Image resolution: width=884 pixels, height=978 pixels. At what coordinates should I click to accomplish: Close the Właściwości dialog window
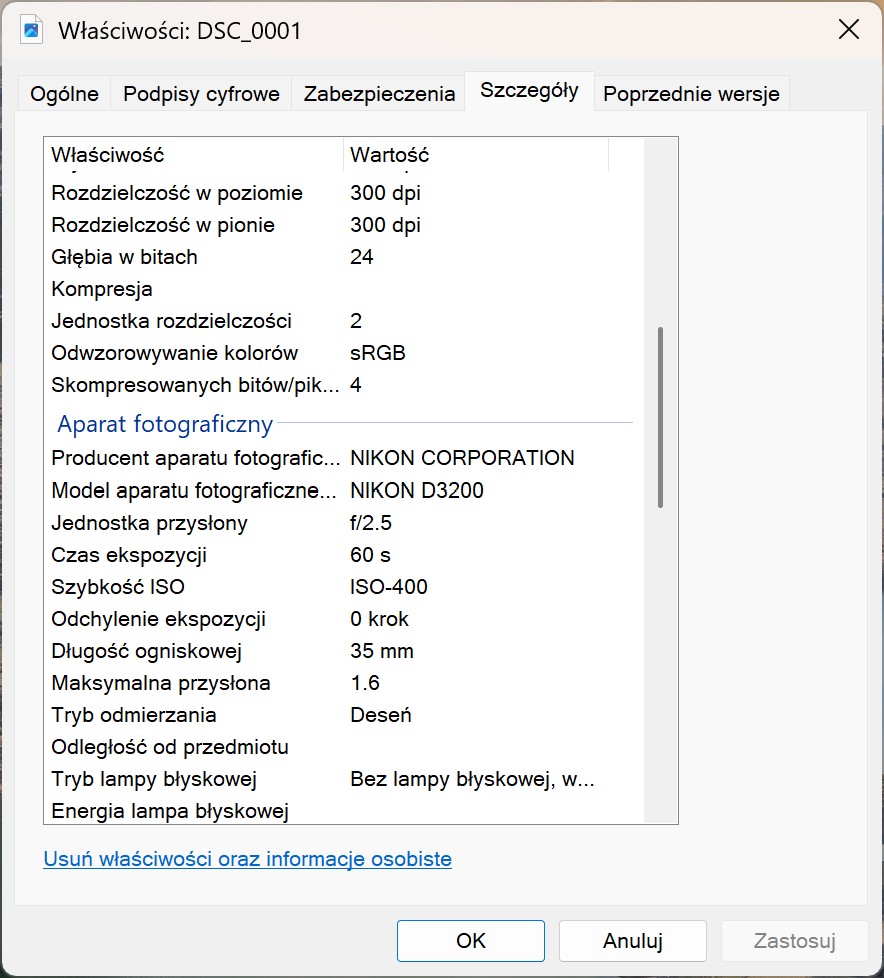[x=848, y=29]
